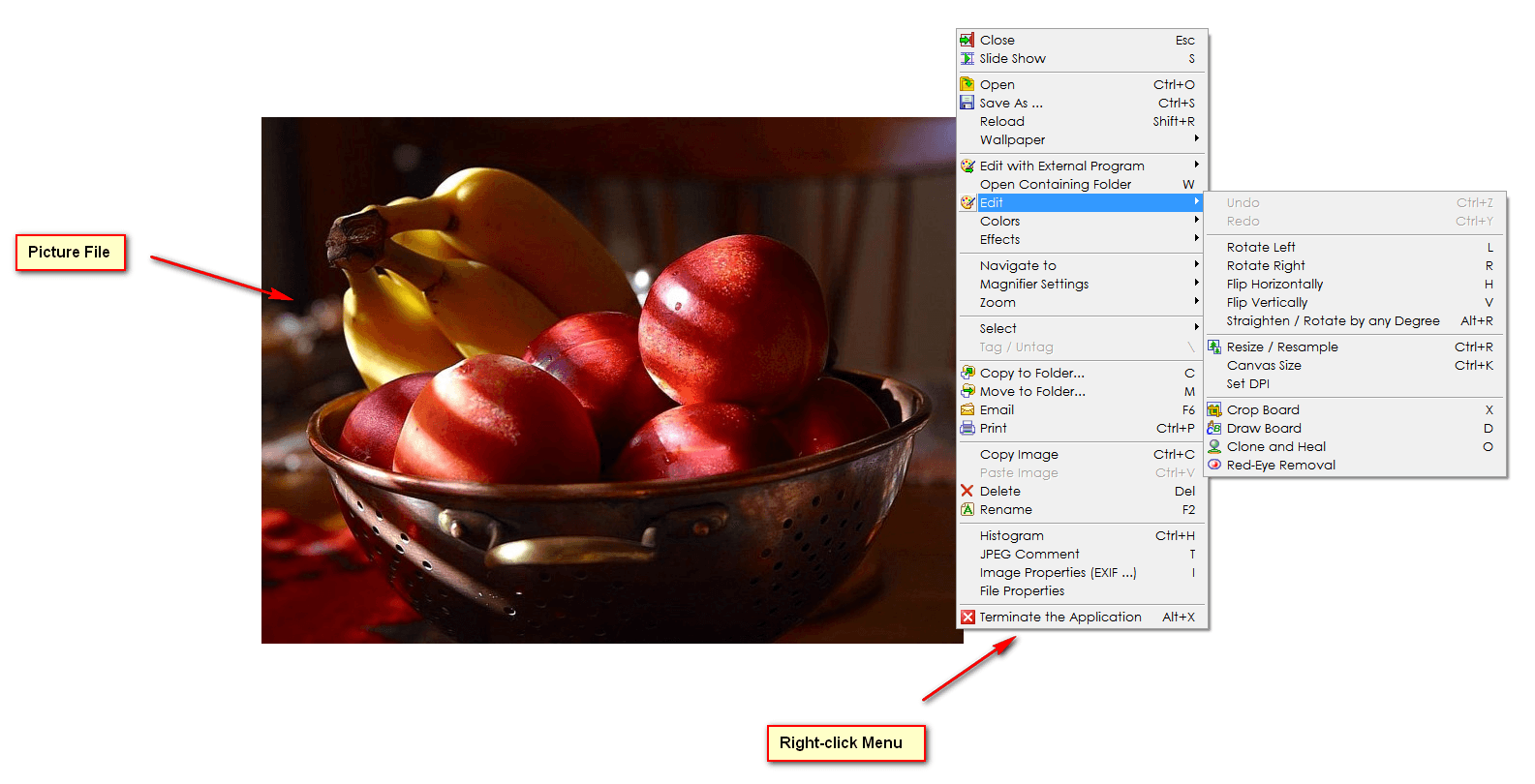Click the Print printer icon

tap(967, 428)
